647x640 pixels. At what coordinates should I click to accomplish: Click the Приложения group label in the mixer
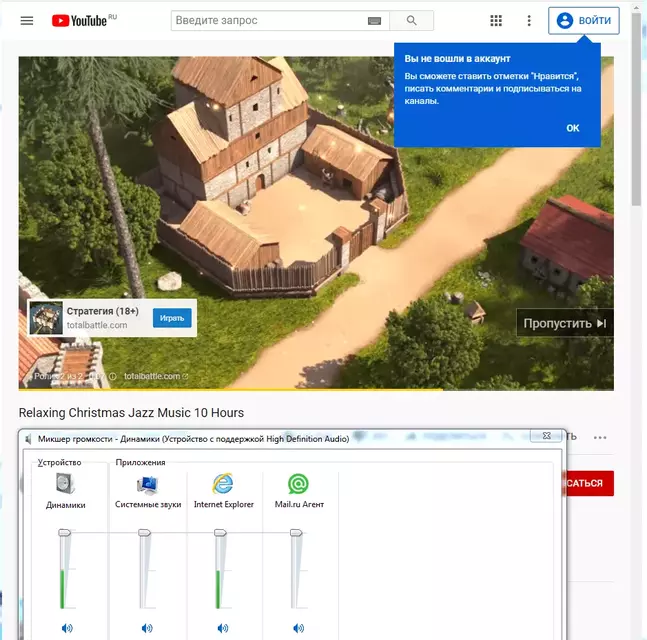point(140,462)
